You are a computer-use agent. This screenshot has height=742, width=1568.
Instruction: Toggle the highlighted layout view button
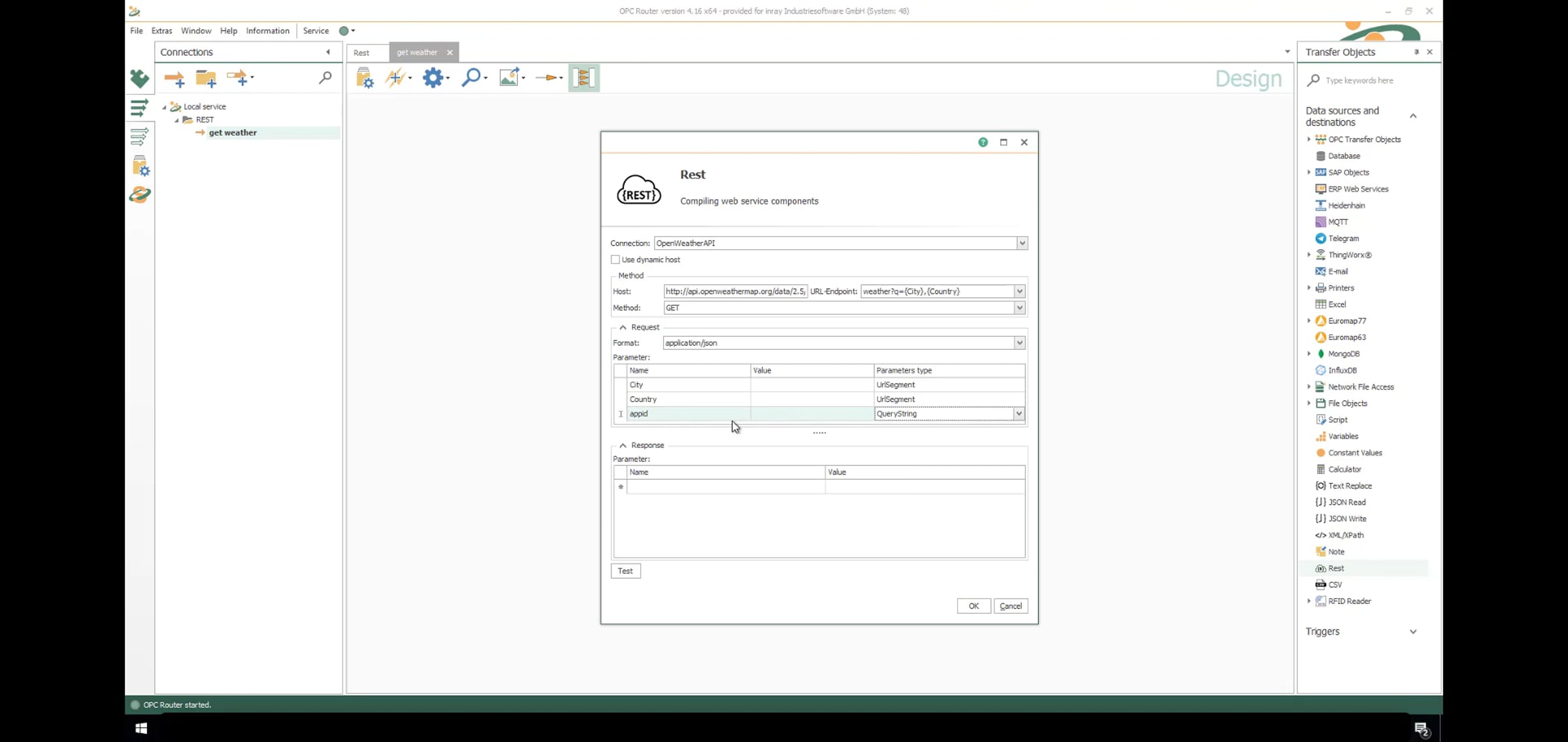(x=583, y=78)
